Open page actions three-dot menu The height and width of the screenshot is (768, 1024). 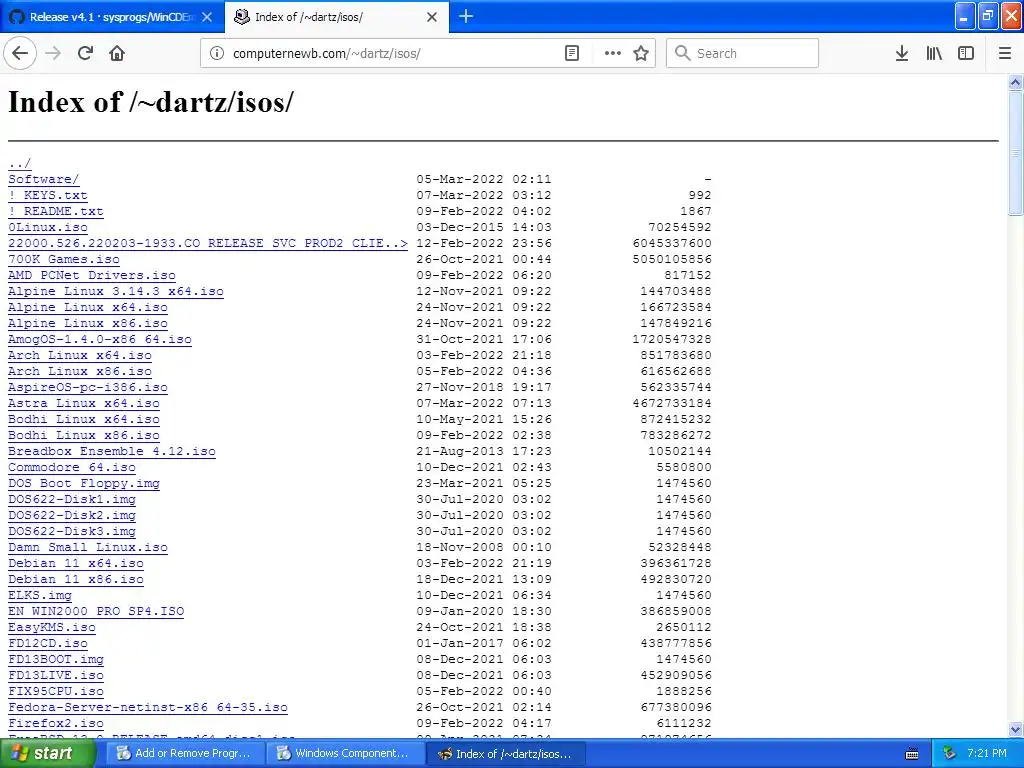click(613, 53)
